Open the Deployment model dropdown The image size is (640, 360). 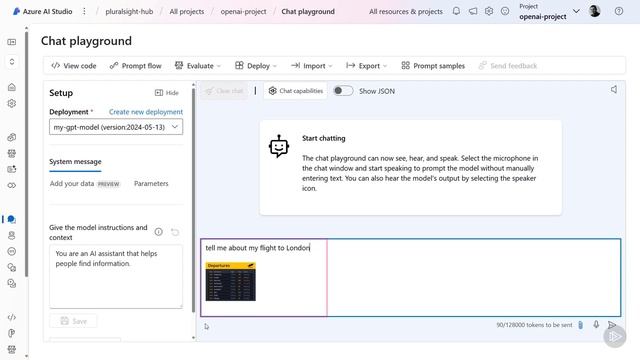[x=116, y=127]
